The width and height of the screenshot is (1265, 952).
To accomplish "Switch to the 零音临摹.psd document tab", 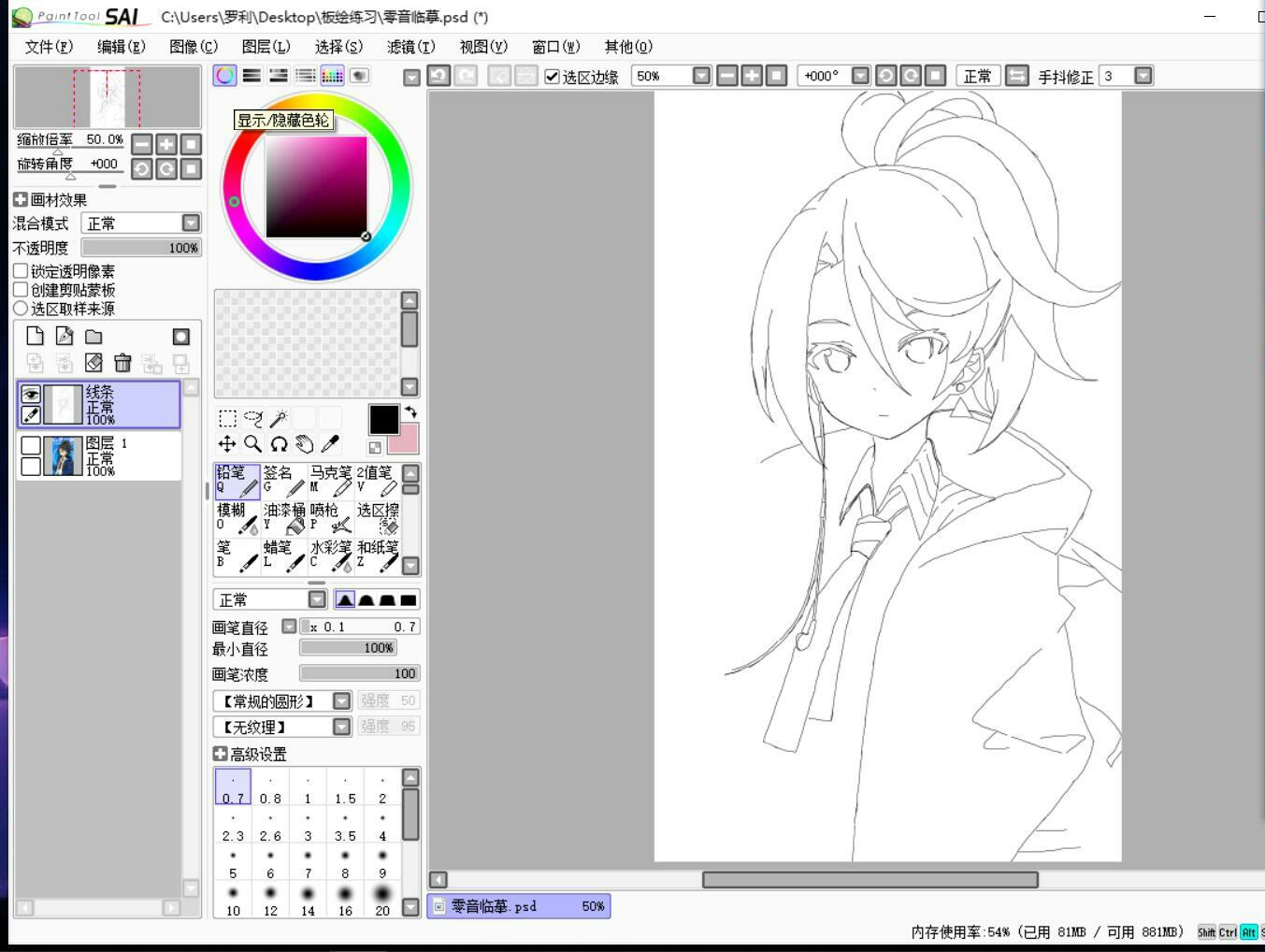I will 519,905.
